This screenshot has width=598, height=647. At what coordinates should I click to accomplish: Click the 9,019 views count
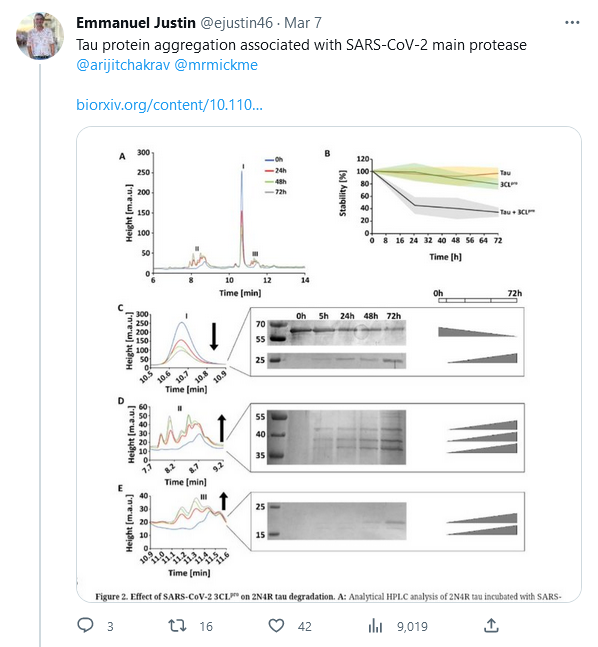coord(412,626)
